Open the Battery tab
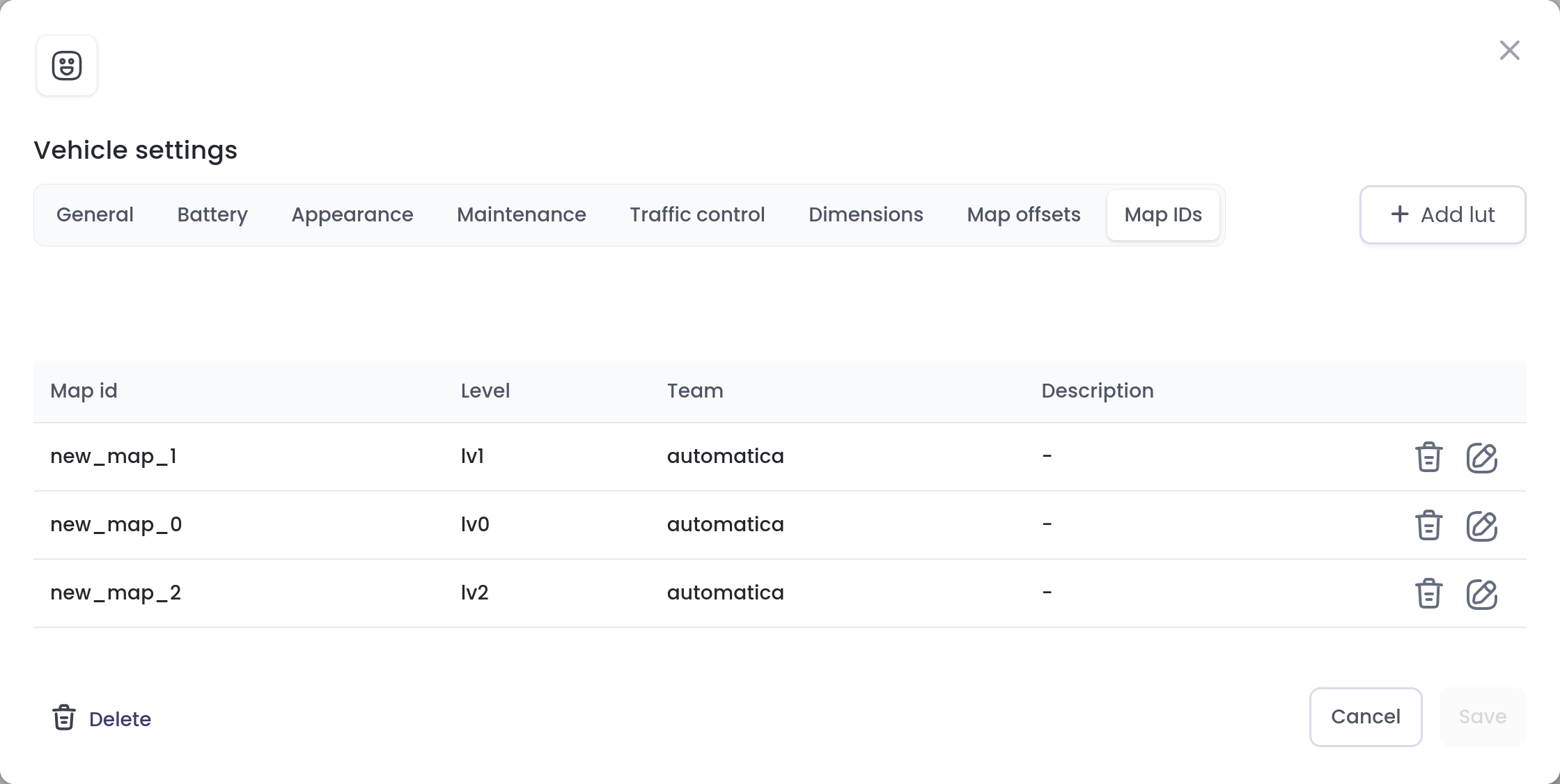1560x784 pixels. (212, 214)
